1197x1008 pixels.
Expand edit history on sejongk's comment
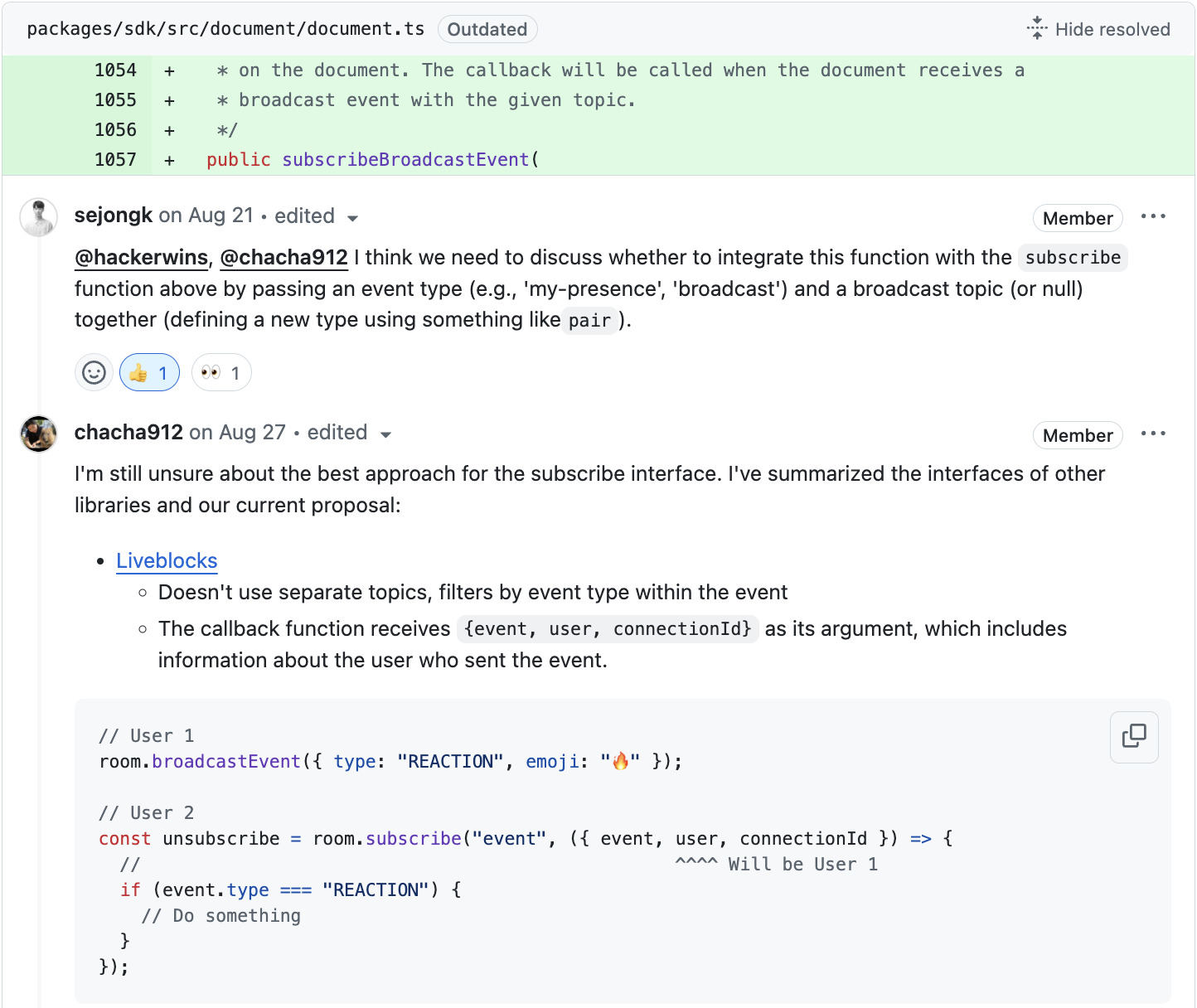click(316, 216)
